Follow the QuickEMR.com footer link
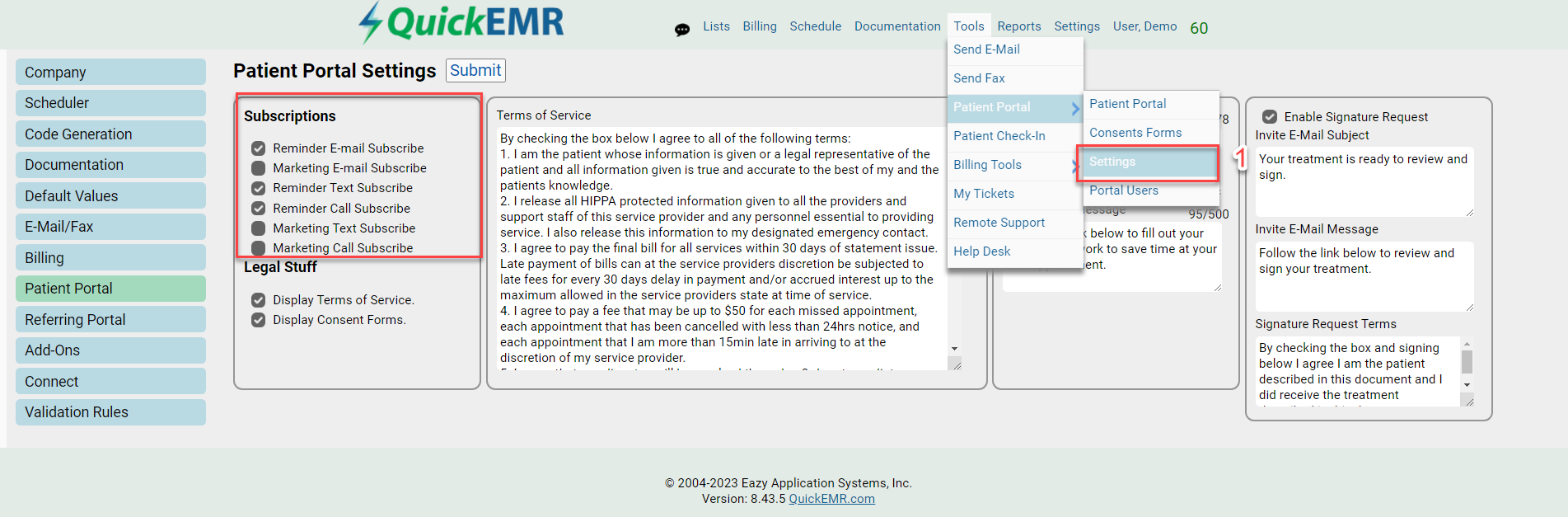 click(831, 499)
